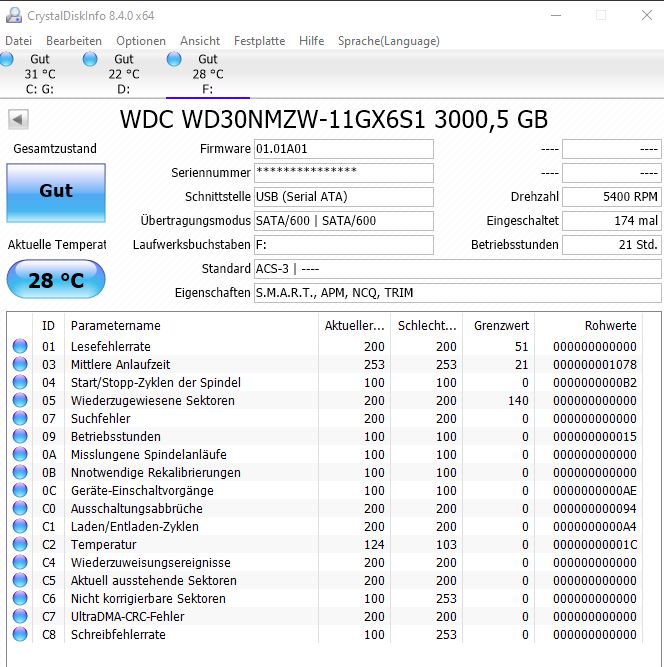Click the status orb for Start/Stopp-Zyklen der Spindel

20,382
